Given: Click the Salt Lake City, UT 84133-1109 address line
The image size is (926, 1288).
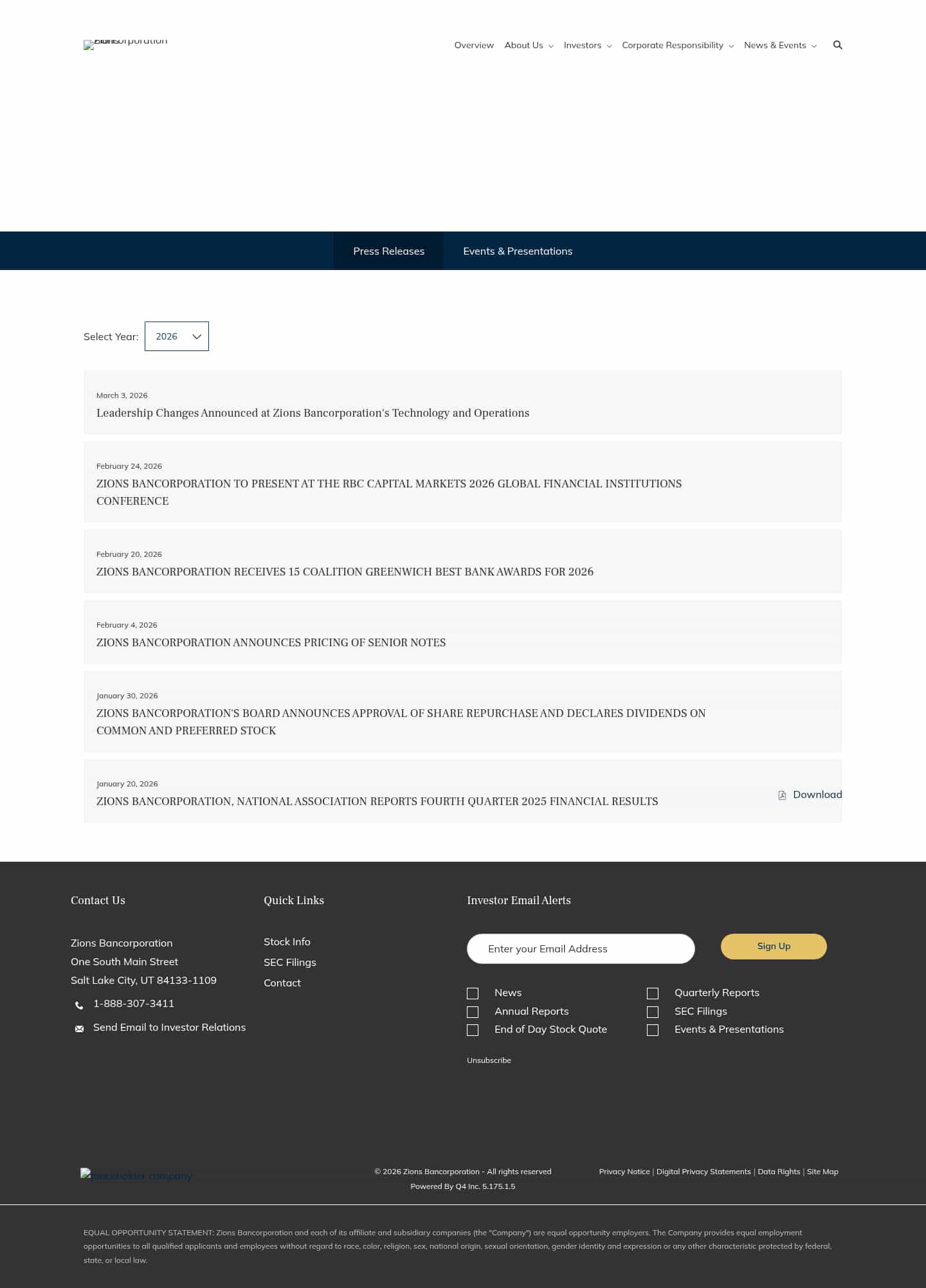Looking at the screenshot, I should coord(143,980).
